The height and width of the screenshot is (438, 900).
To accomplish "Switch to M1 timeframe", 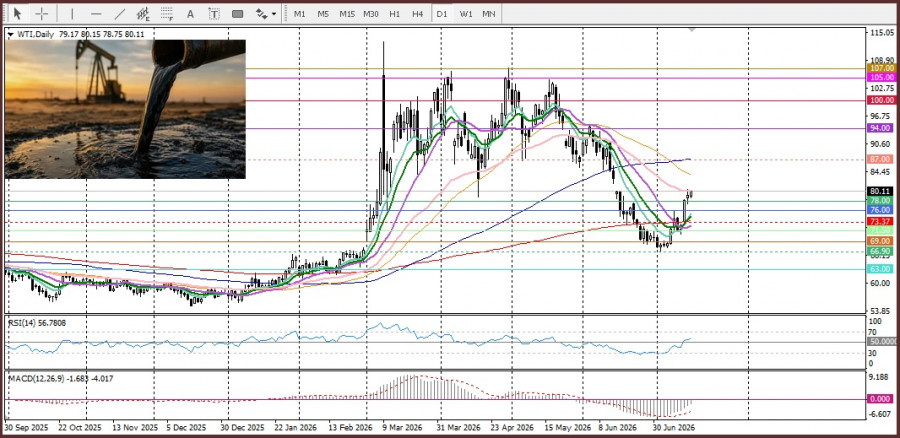I will tap(300, 13).
